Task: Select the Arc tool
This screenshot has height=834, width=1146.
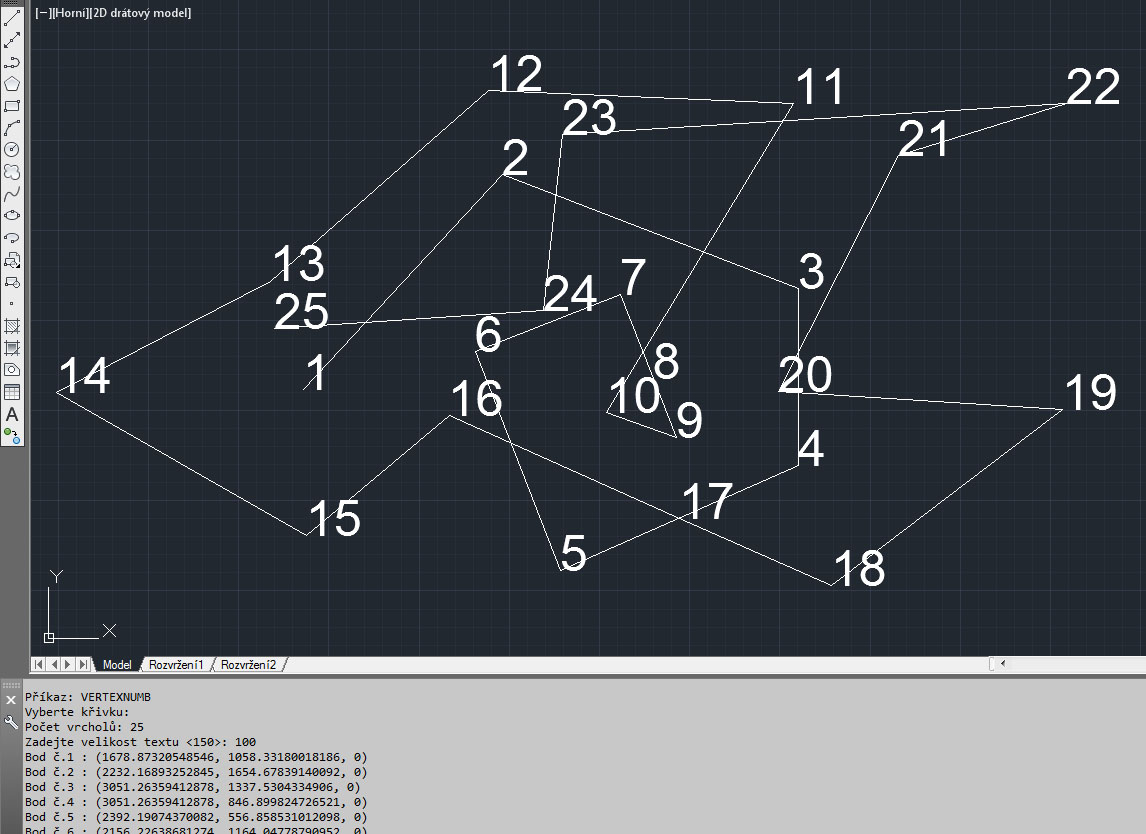Action: click(12, 128)
